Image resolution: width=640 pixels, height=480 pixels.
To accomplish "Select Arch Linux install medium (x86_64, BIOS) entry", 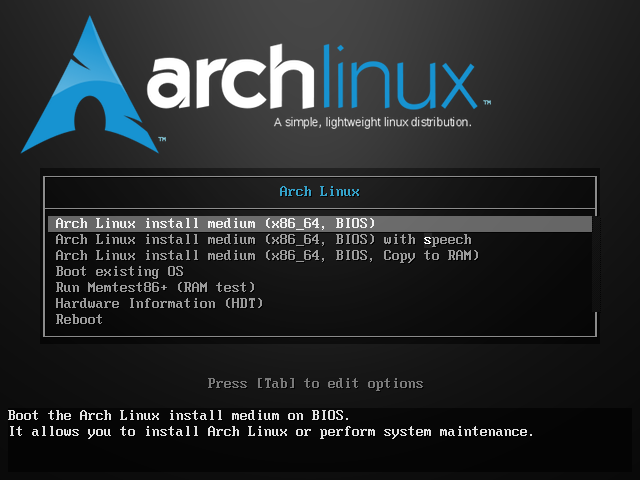I will (x=320, y=224).
